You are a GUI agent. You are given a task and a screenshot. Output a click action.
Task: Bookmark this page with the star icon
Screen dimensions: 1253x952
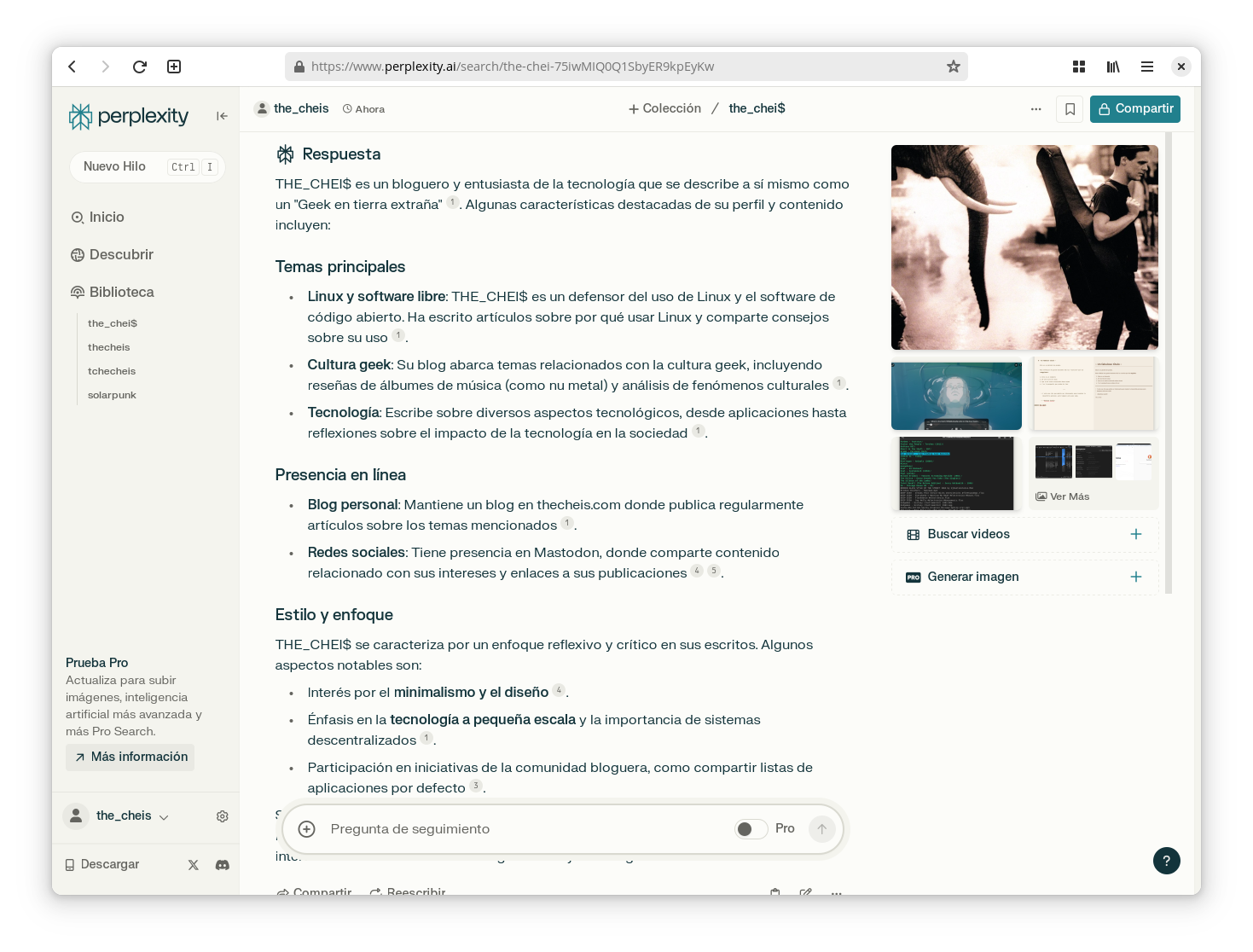tap(954, 67)
